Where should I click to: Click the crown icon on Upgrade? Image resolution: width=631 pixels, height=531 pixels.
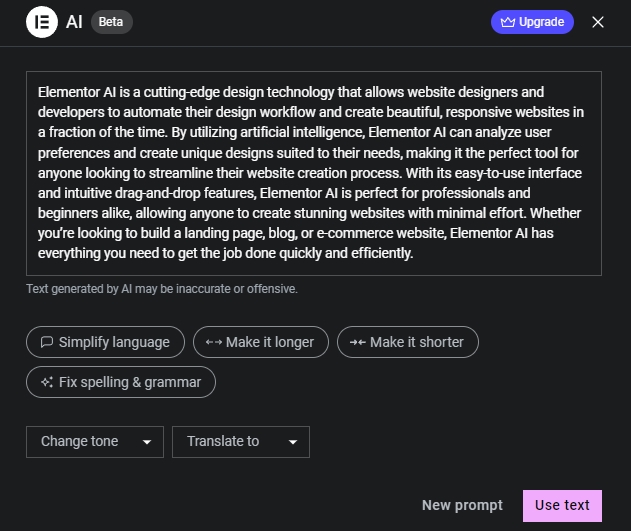tap(507, 22)
